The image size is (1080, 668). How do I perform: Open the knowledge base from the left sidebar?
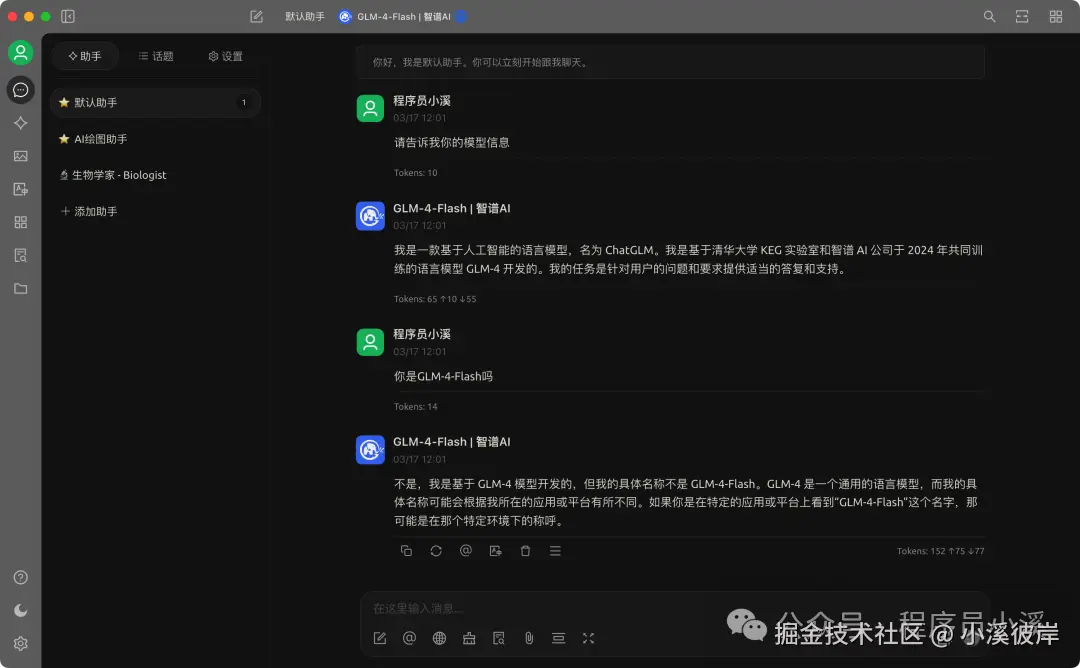[x=21, y=255]
